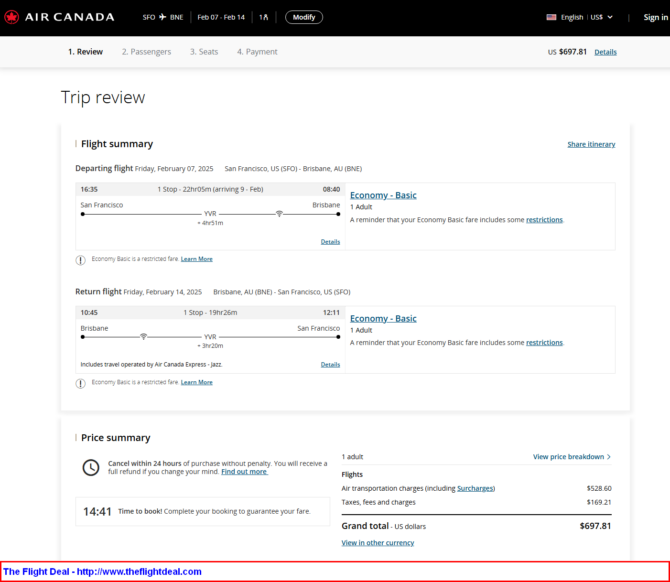Screen dimensions: 670x582
Task: Click the Surcharges link
Action: pyautogui.click(x=475, y=488)
